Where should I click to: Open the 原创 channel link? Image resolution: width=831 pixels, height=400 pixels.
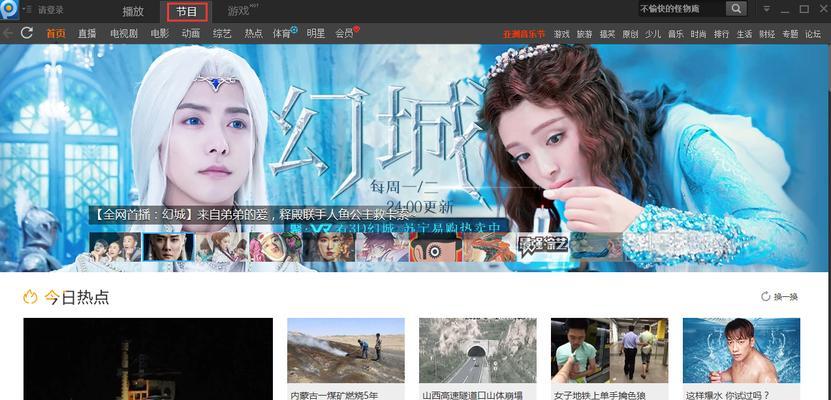pos(630,34)
